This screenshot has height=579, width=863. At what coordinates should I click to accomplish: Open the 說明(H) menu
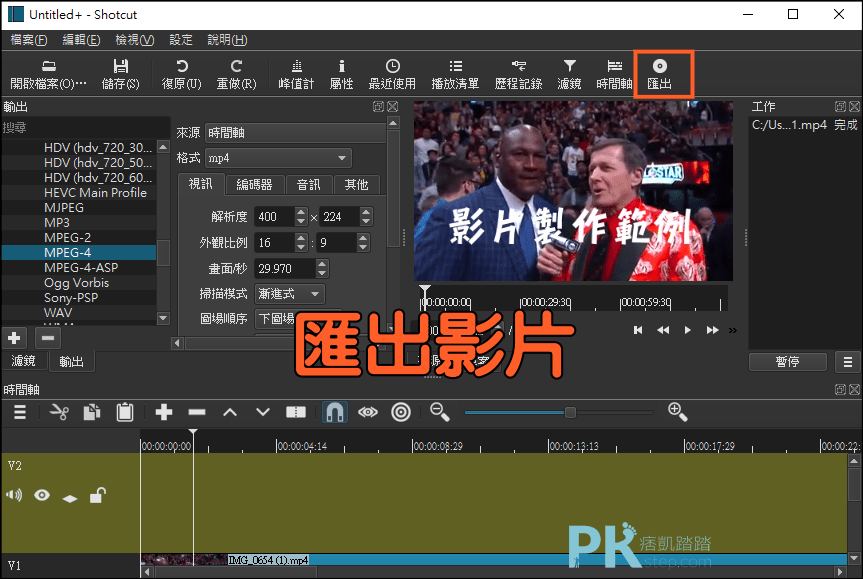pos(227,40)
